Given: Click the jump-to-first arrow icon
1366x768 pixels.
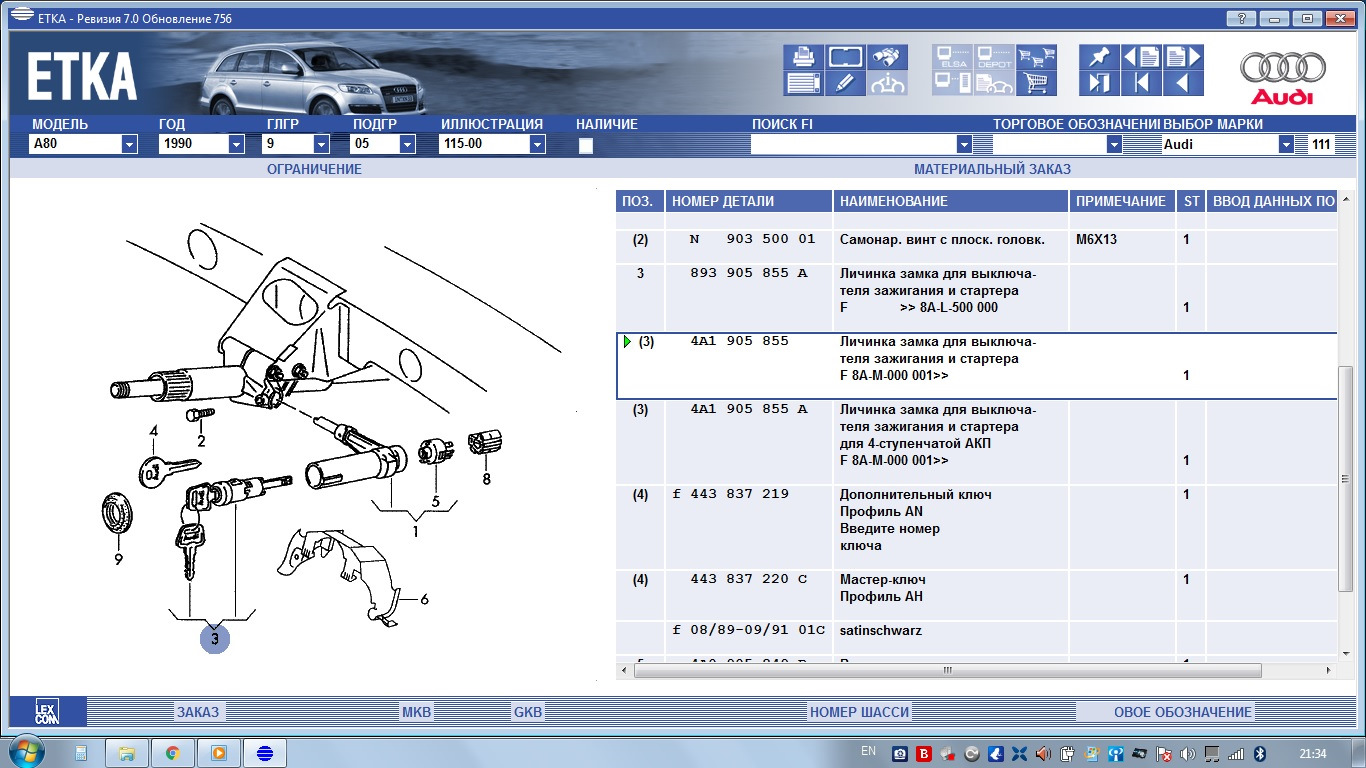Looking at the screenshot, I should click(1142, 83).
